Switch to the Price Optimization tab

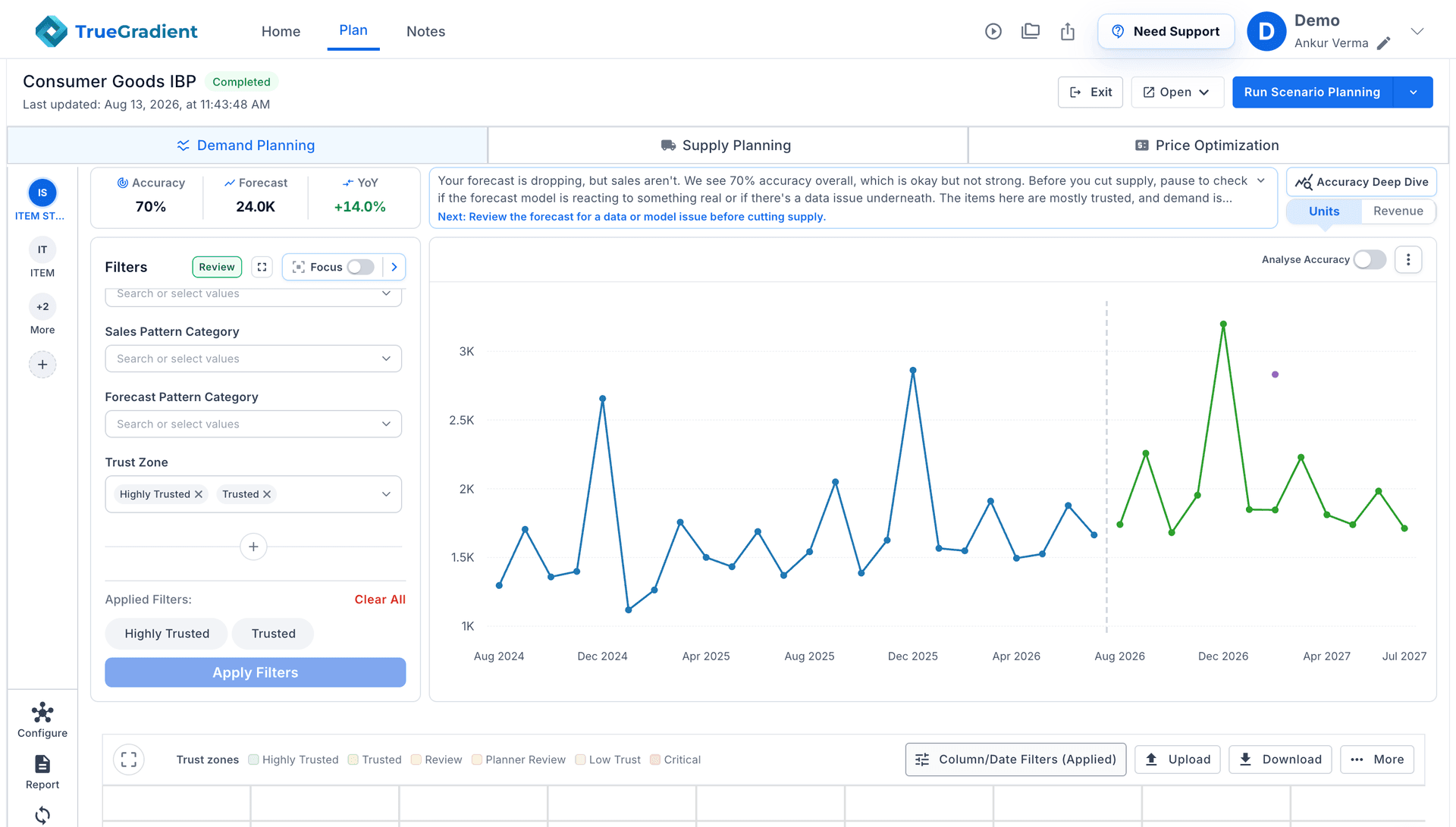point(1208,145)
